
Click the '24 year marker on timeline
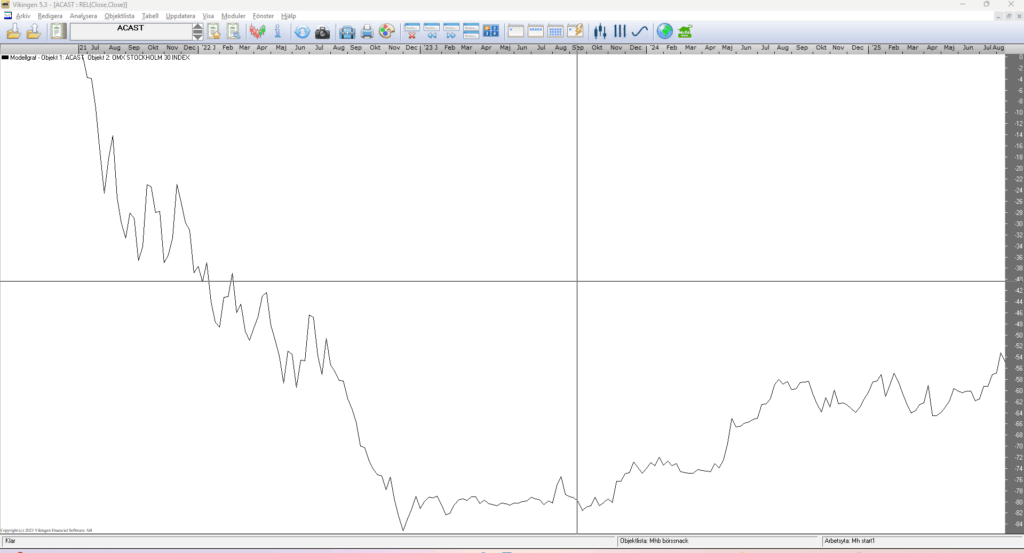[654, 48]
